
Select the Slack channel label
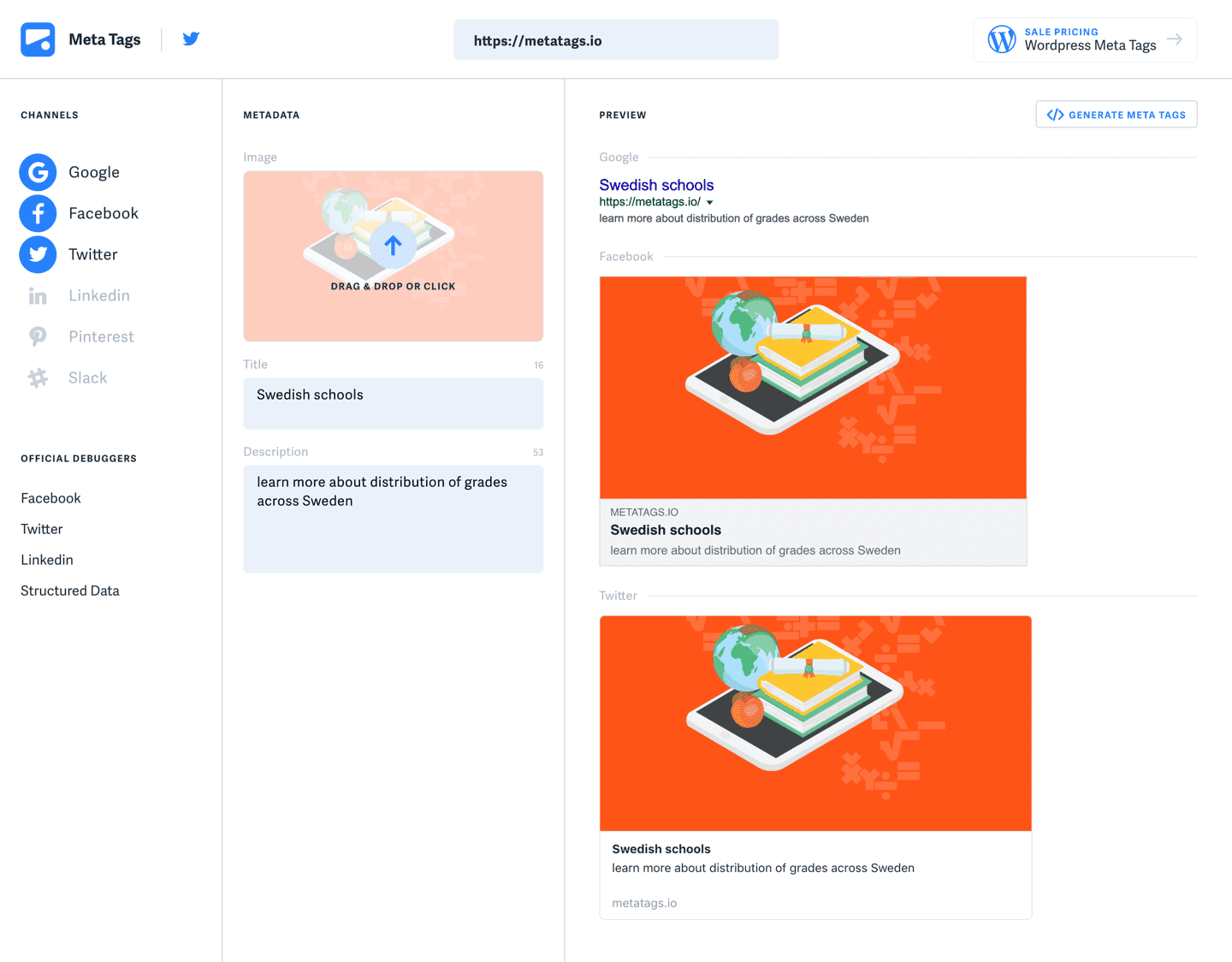87,377
